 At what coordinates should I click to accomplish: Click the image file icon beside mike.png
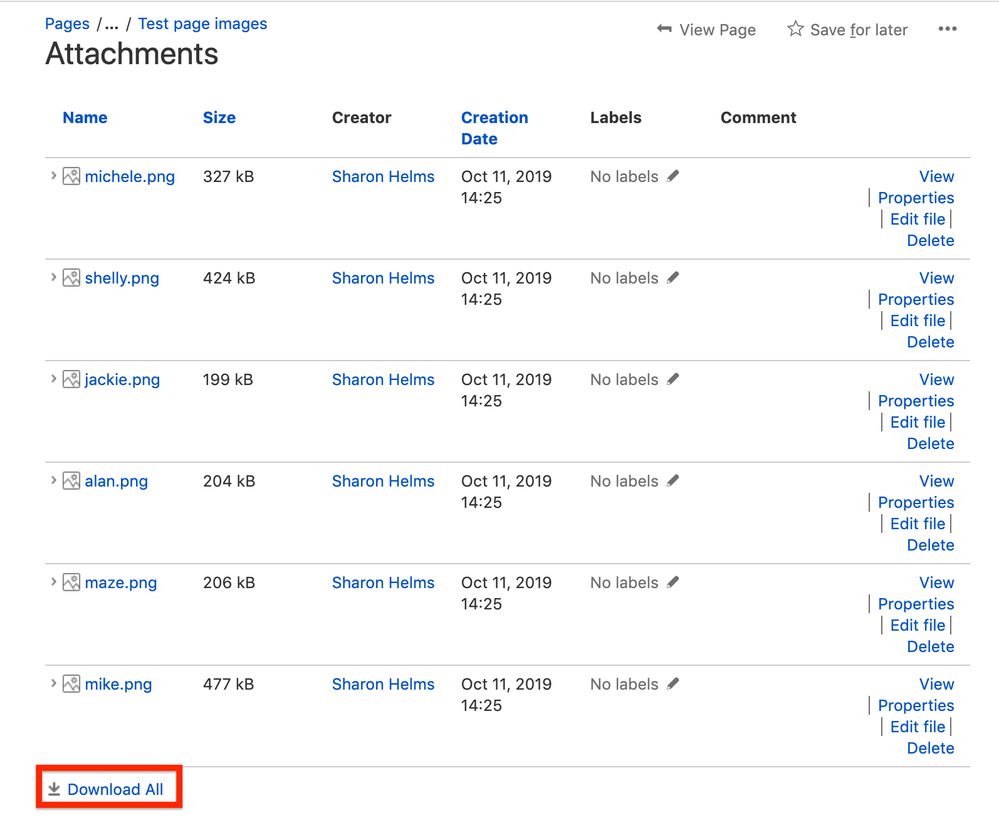click(71, 684)
